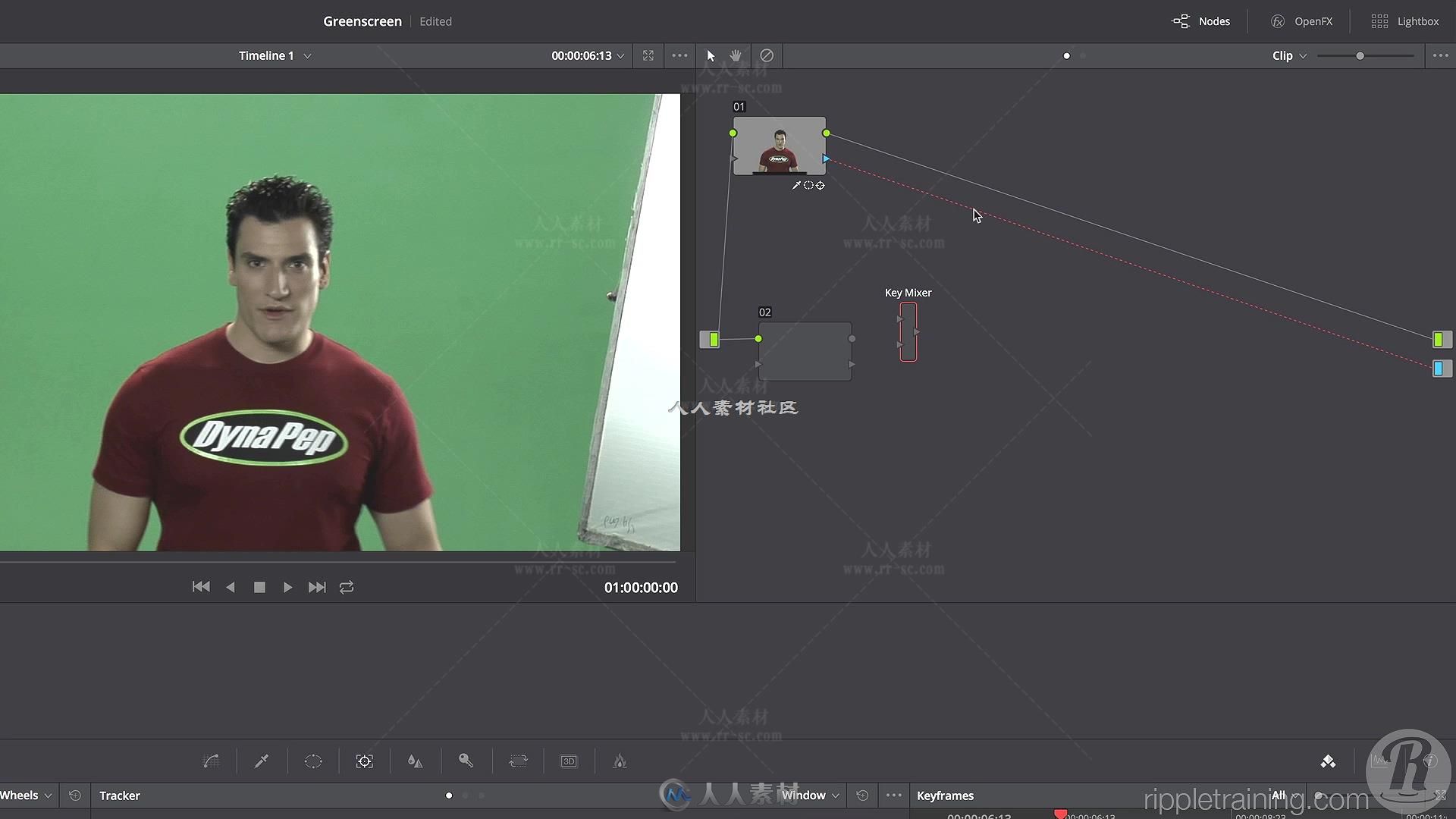Click node 01 green RGB input
This screenshot has height=819, width=1456.
click(733, 133)
